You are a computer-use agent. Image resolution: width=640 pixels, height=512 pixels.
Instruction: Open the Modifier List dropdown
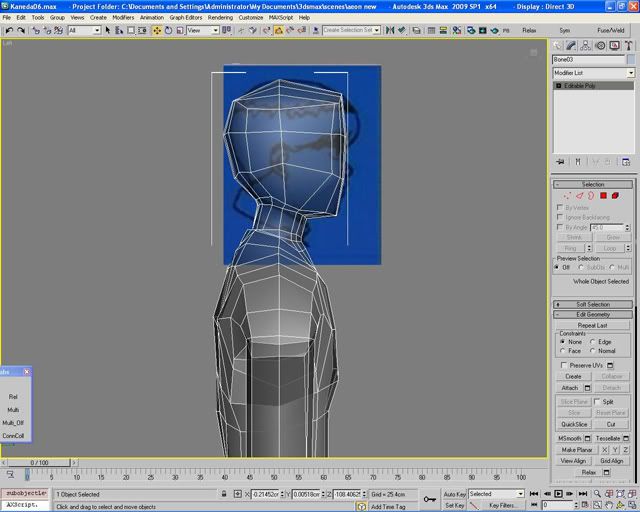coord(631,73)
